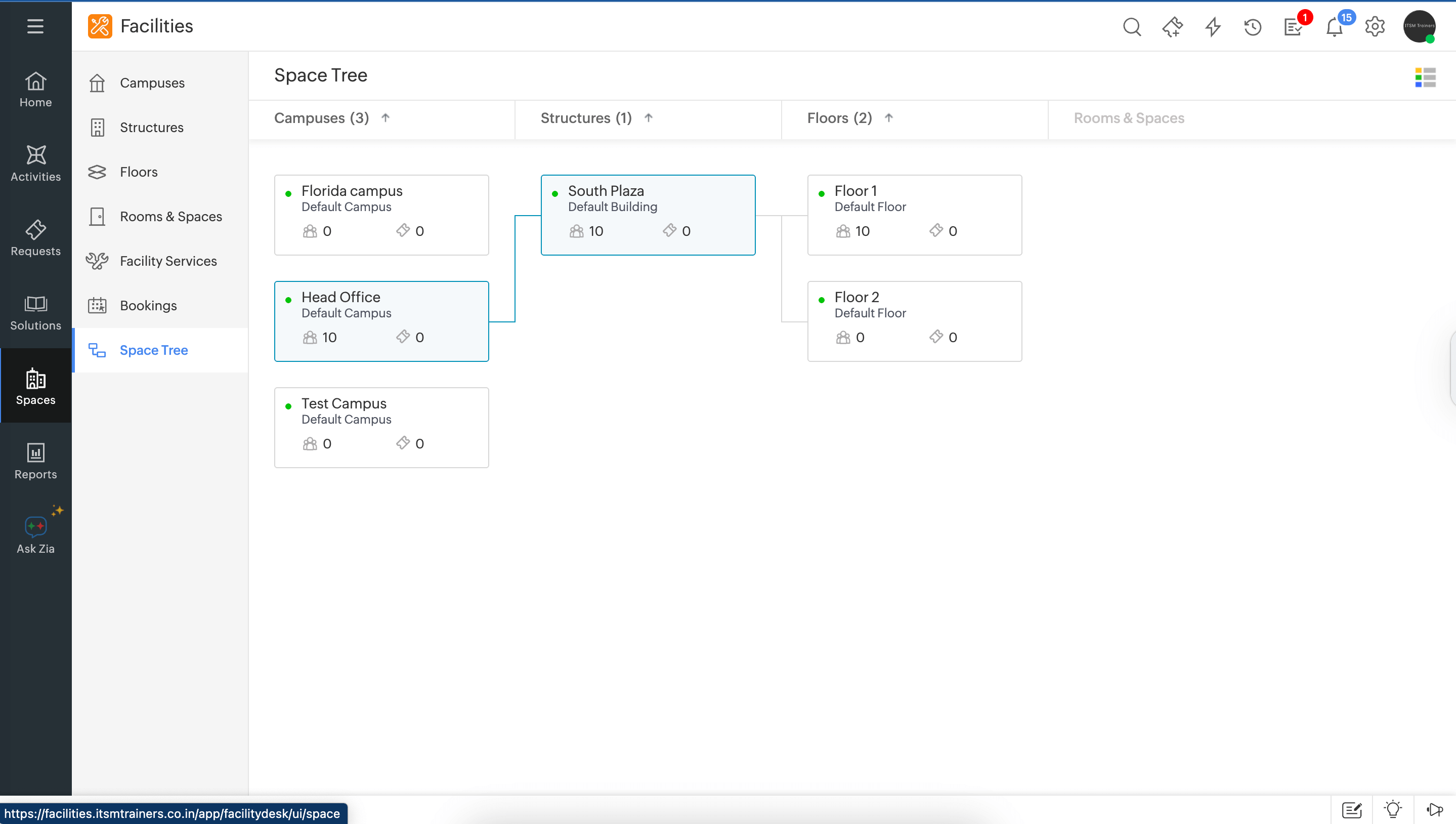Open the ITSM Trainers profile avatar
This screenshot has height=824, width=1456.
1419,27
